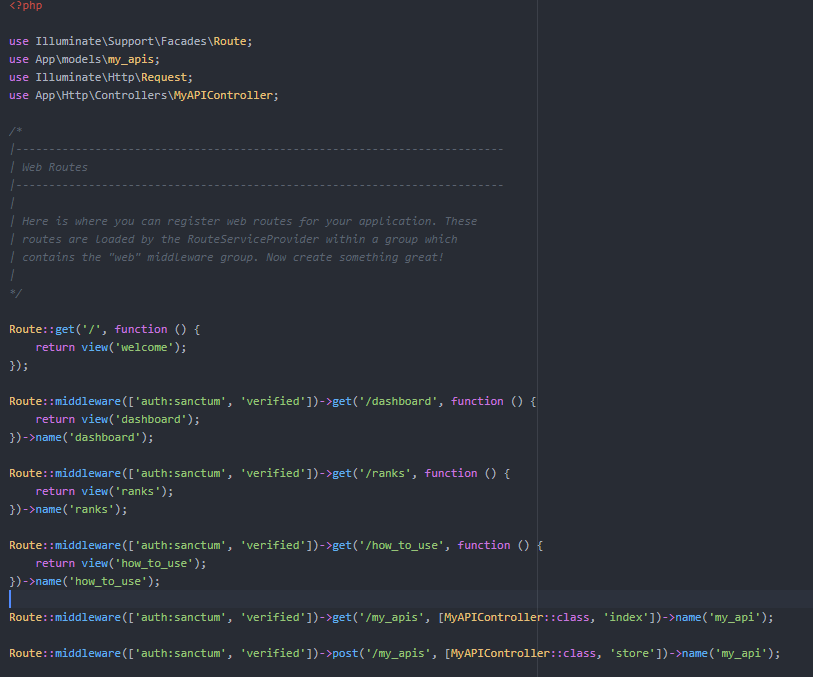Click the "name('how_to_use')" line
The width and height of the screenshot is (813, 677).
tap(85, 582)
